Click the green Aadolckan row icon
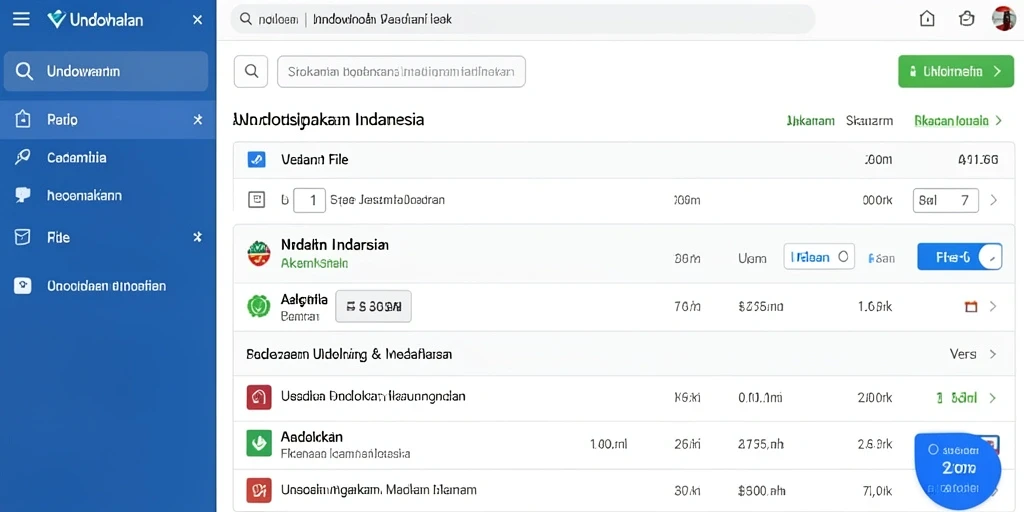Image resolution: width=1024 pixels, height=512 pixels. [x=259, y=443]
